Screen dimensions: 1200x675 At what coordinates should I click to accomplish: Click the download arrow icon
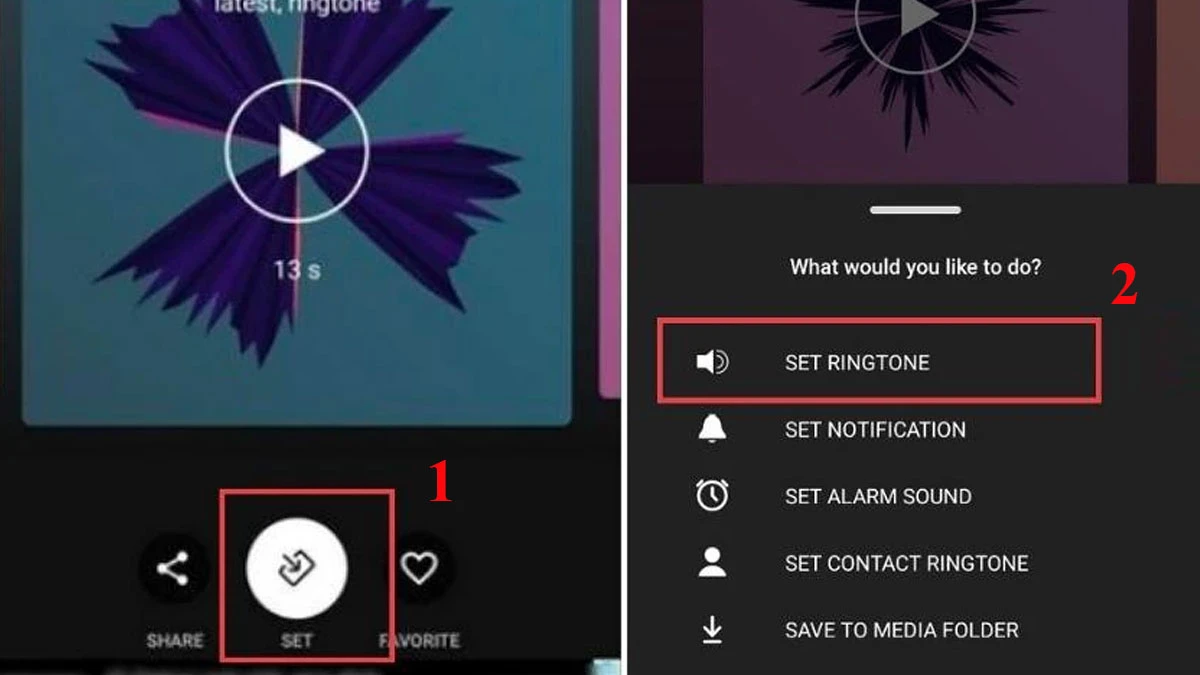coord(712,630)
